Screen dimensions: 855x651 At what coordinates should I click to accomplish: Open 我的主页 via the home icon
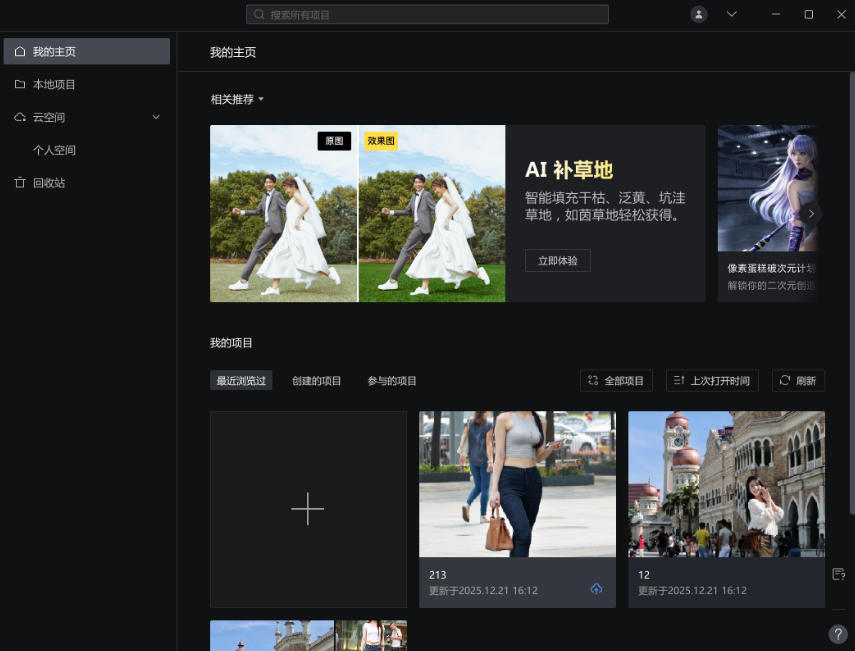point(20,51)
